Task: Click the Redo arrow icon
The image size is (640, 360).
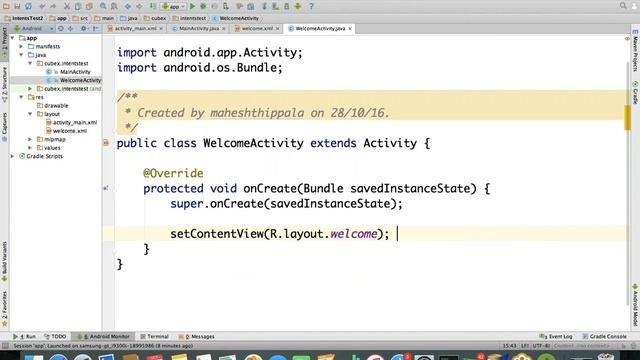Action: (x=53, y=6)
